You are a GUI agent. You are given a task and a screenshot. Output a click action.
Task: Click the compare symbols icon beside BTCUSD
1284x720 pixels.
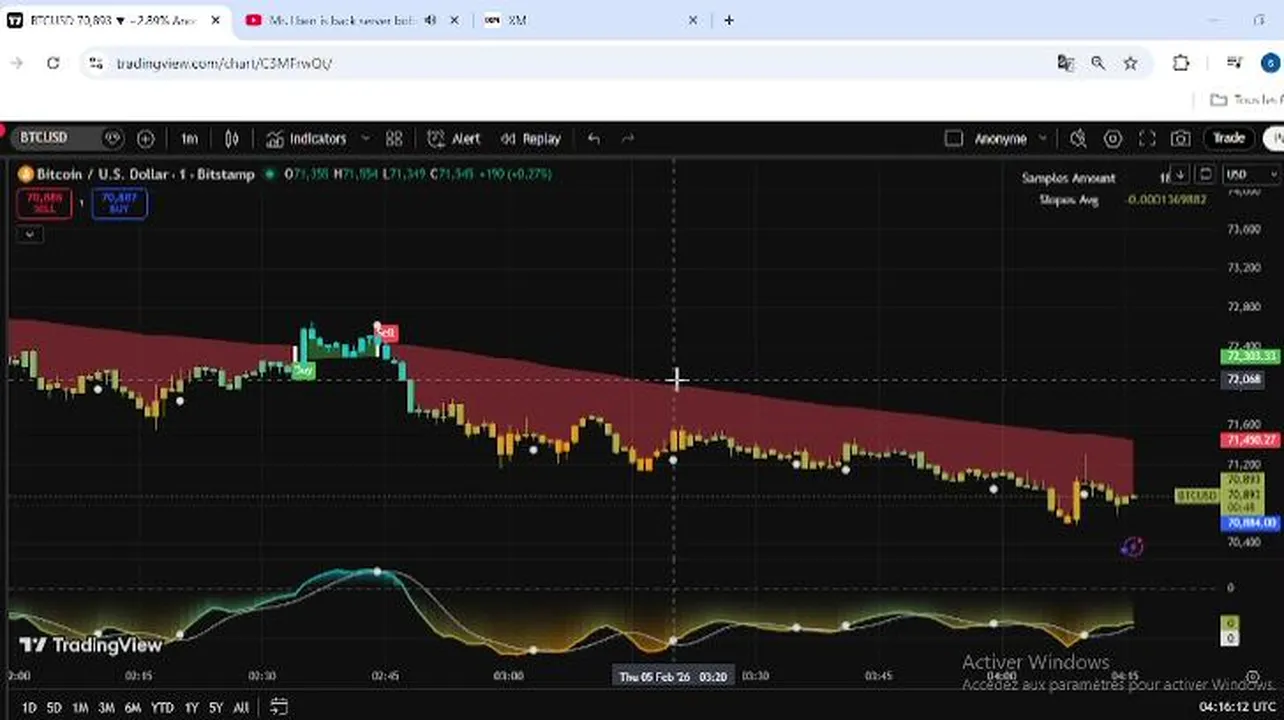pos(113,138)
